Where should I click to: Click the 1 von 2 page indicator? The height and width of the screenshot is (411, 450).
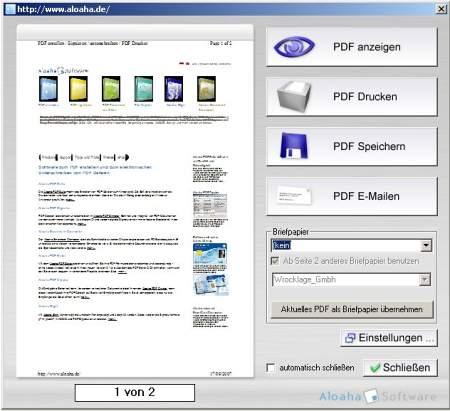pyautogui.click(x=135, y=392)
